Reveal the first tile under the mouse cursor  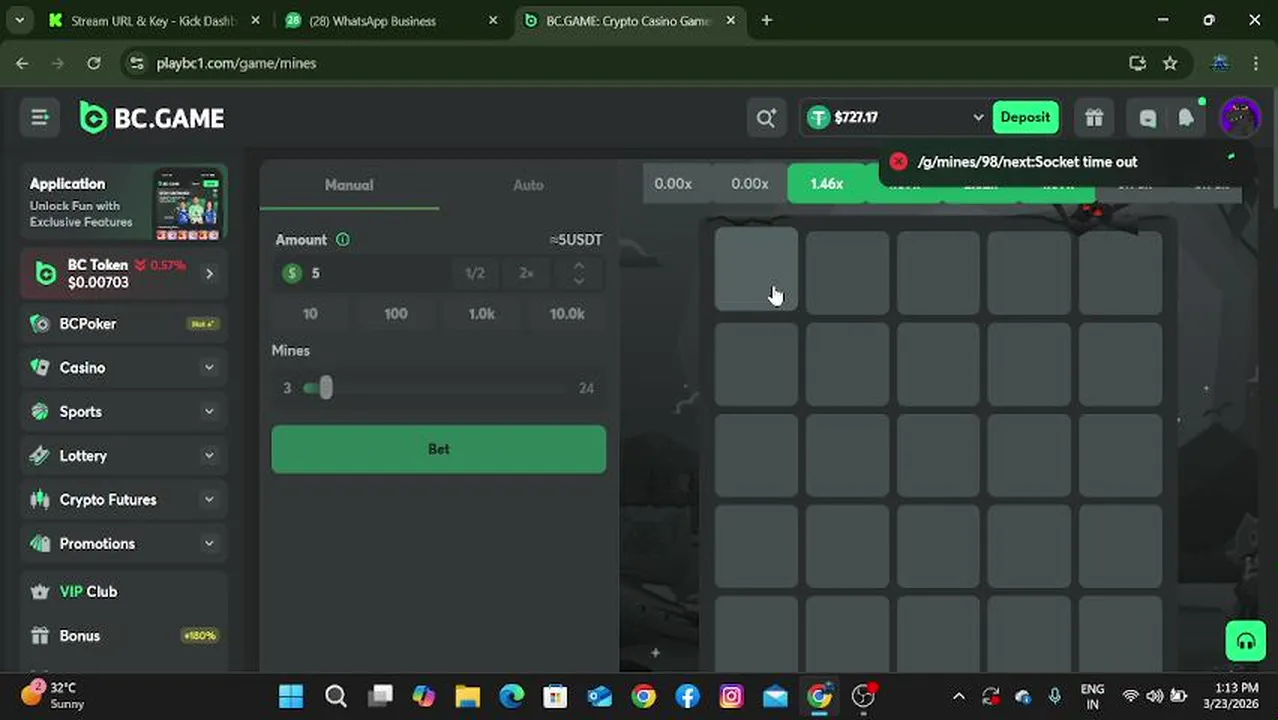point(756,269)
